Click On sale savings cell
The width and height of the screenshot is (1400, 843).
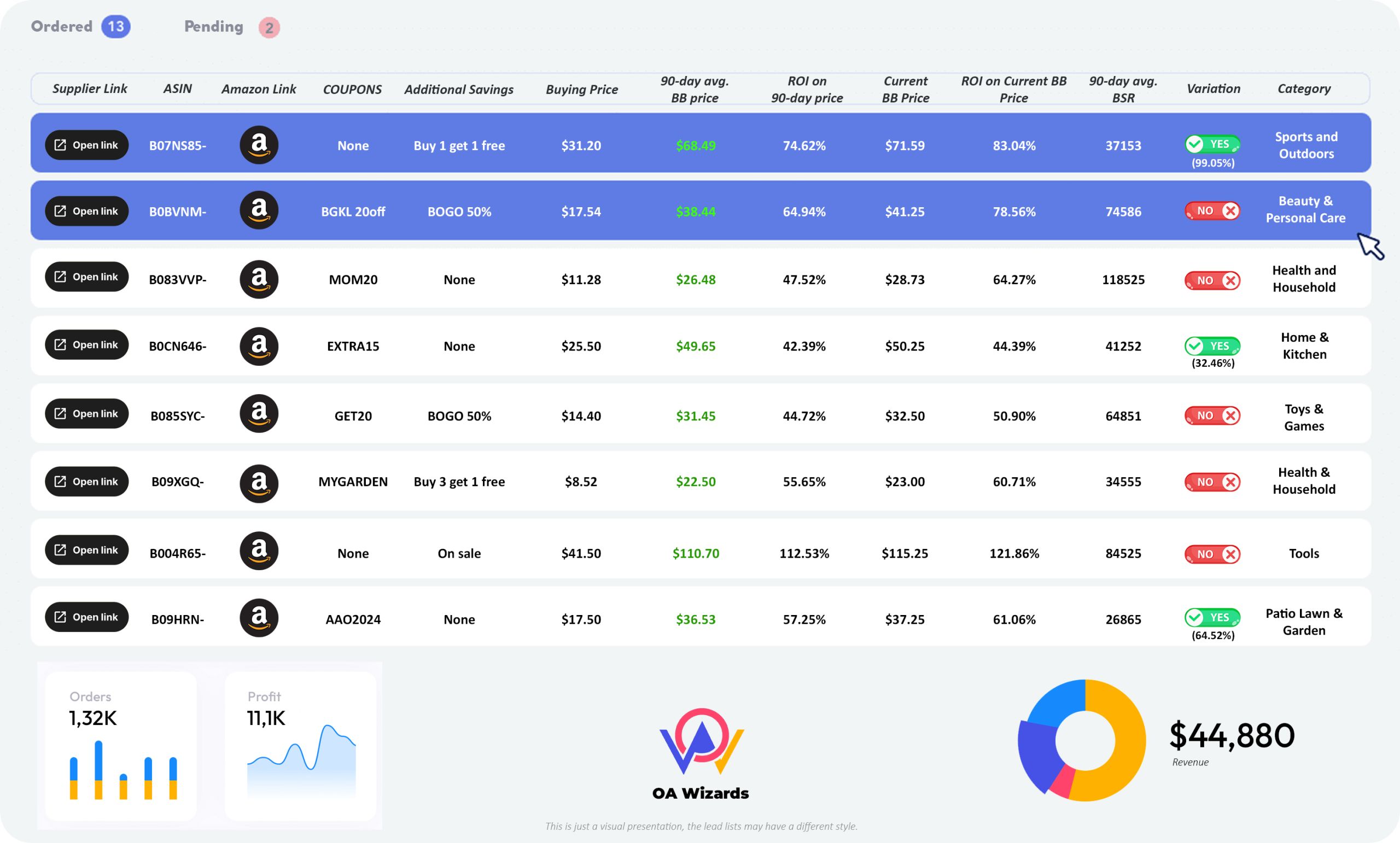(459, 553)
